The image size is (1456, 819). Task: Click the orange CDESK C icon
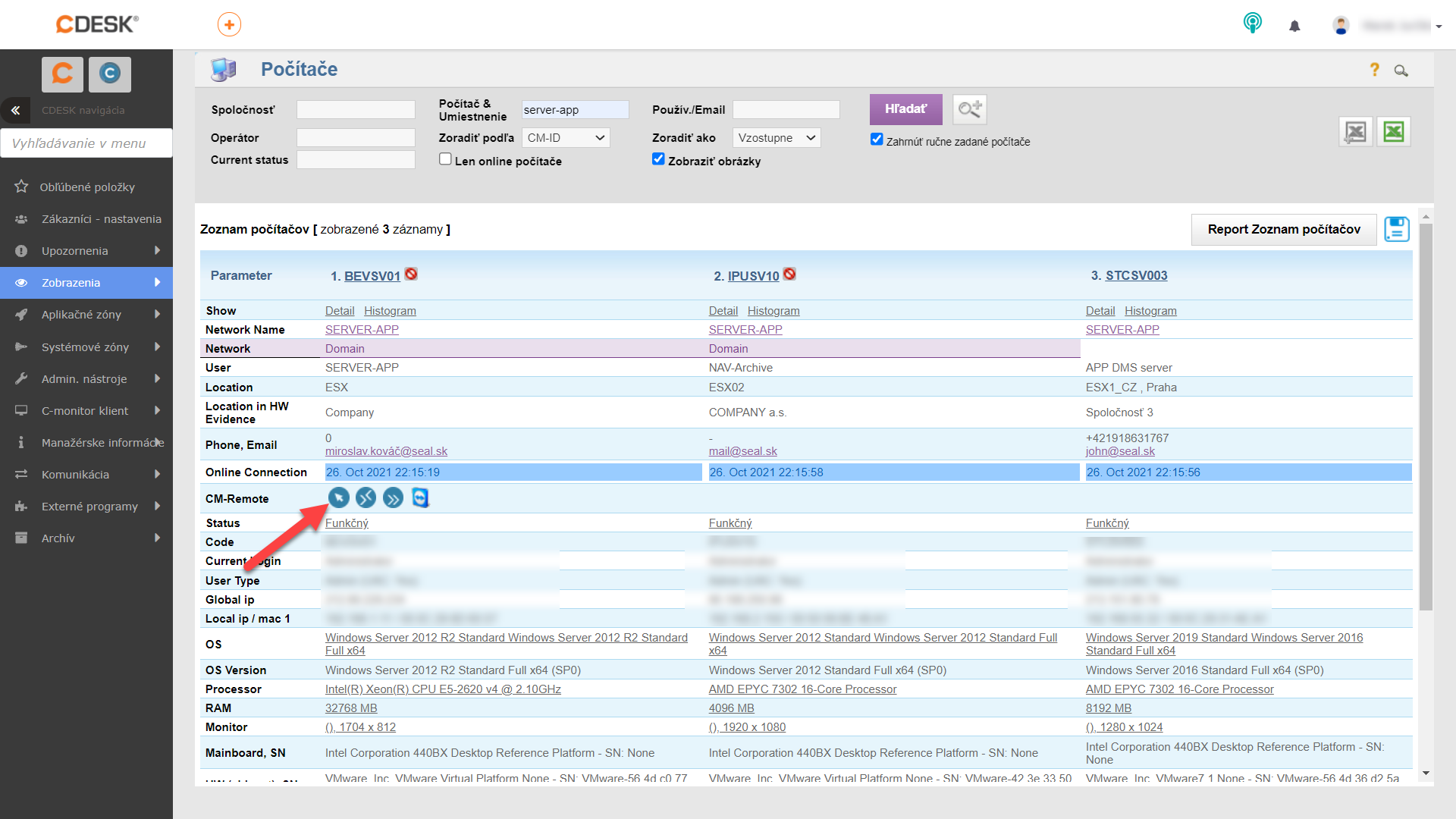pos(62,74)
